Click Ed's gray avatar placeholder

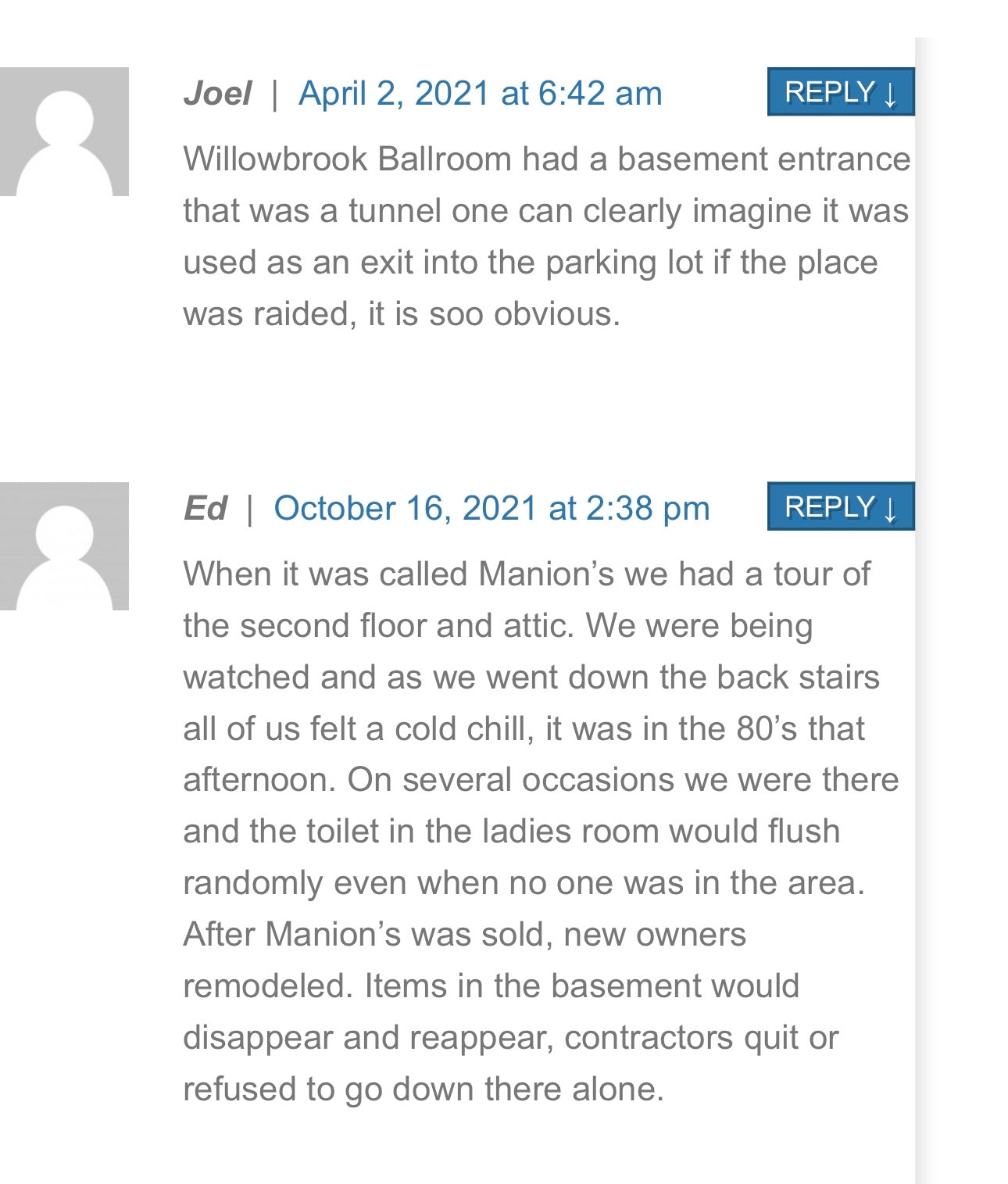click(x=64, y=546)
